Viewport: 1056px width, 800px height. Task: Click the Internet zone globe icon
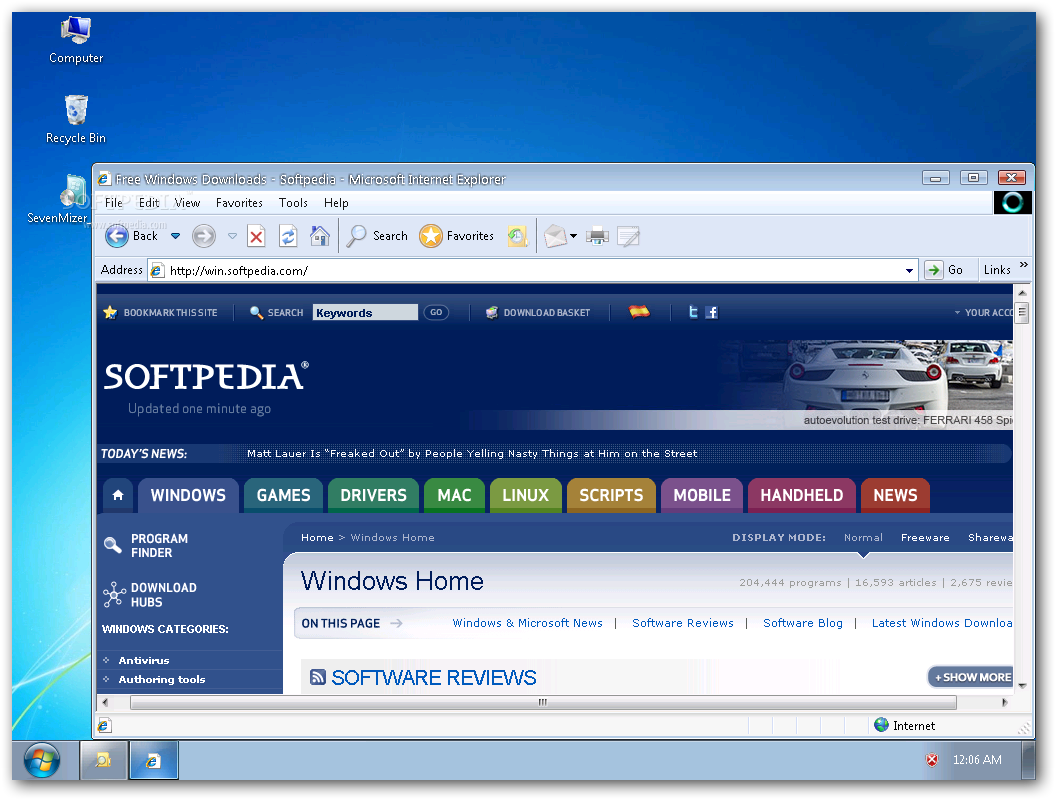coord(881,725)
